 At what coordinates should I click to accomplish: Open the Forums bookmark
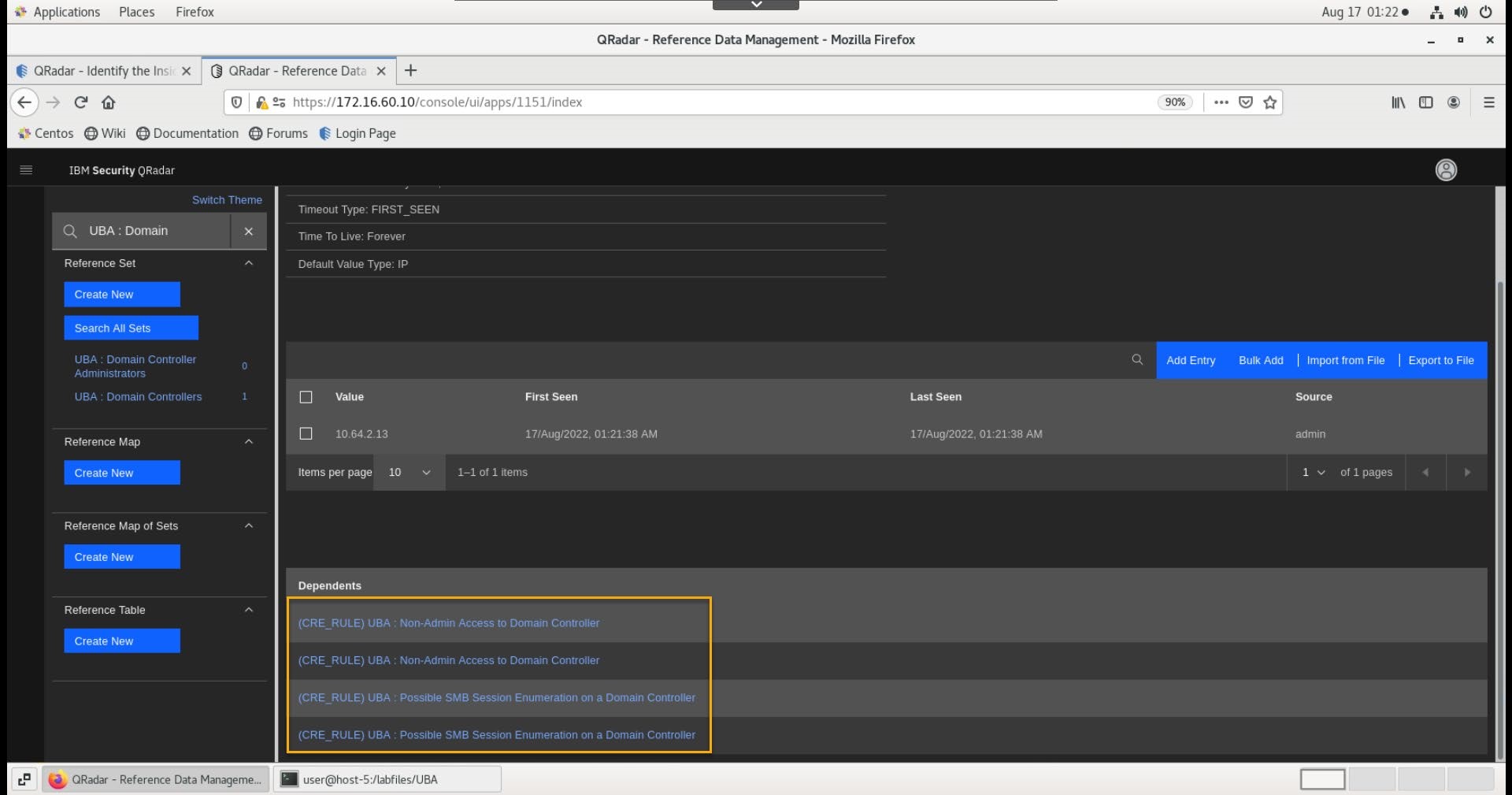point(279,133)
